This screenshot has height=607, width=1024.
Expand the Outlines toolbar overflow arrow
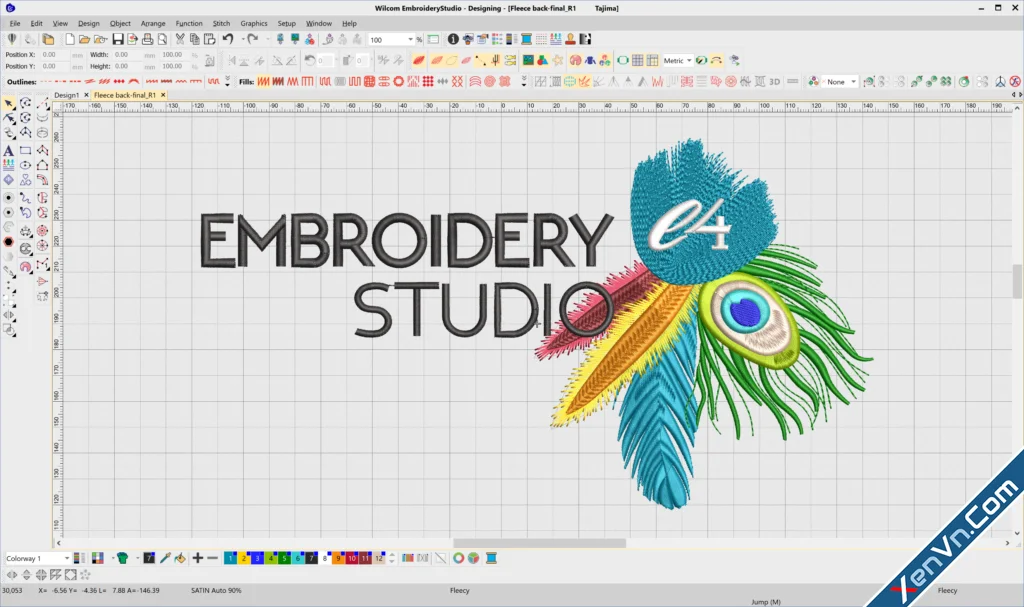pos(227,82)
